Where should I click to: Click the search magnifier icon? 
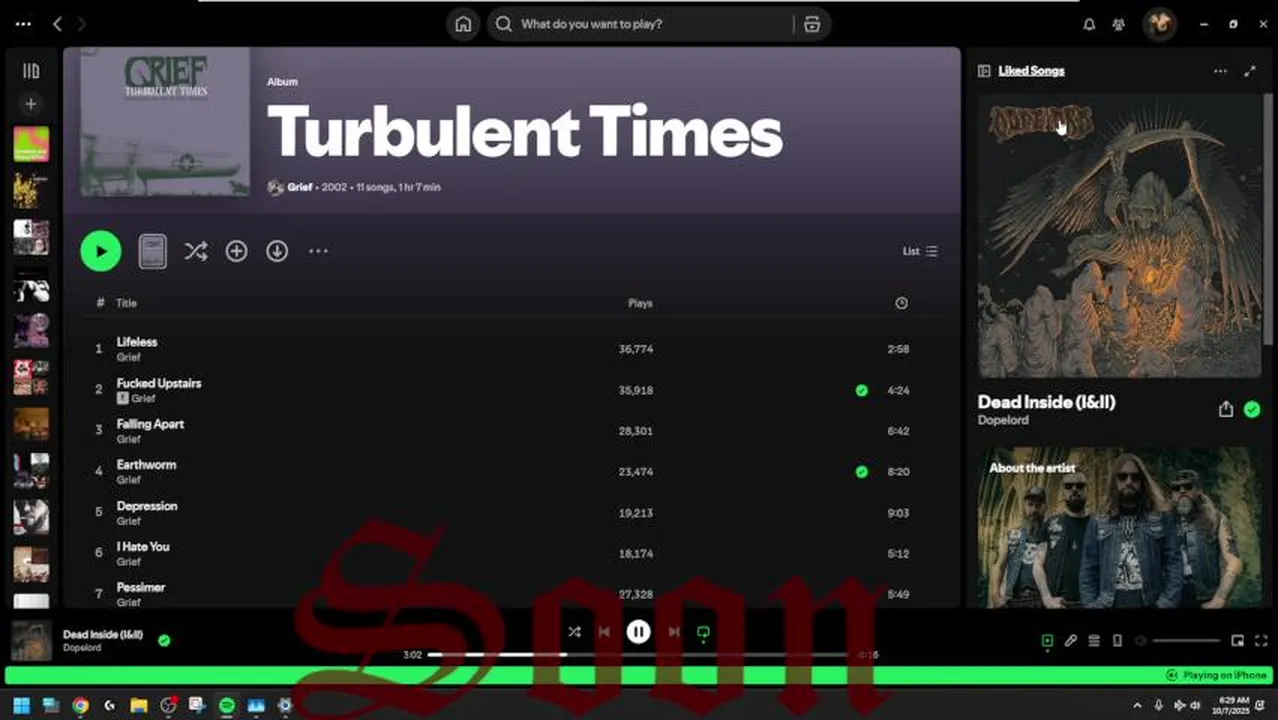click(504, 24)
